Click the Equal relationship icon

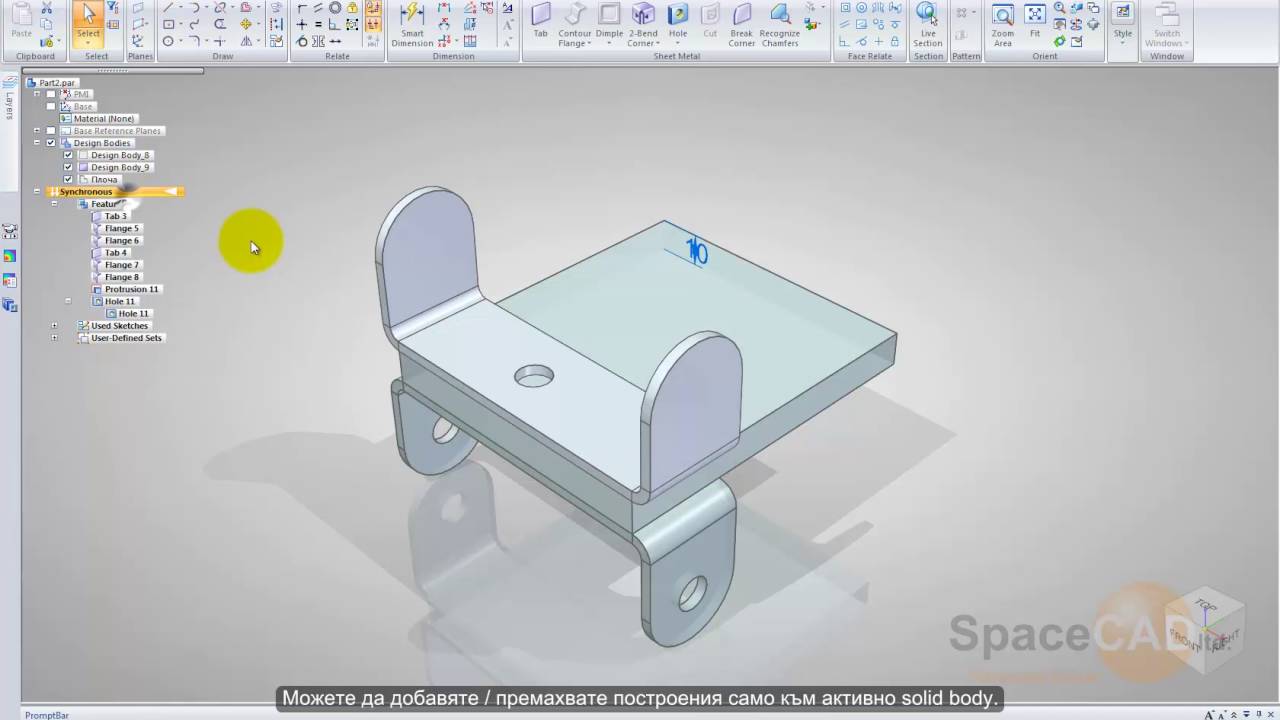pos(318,24)
